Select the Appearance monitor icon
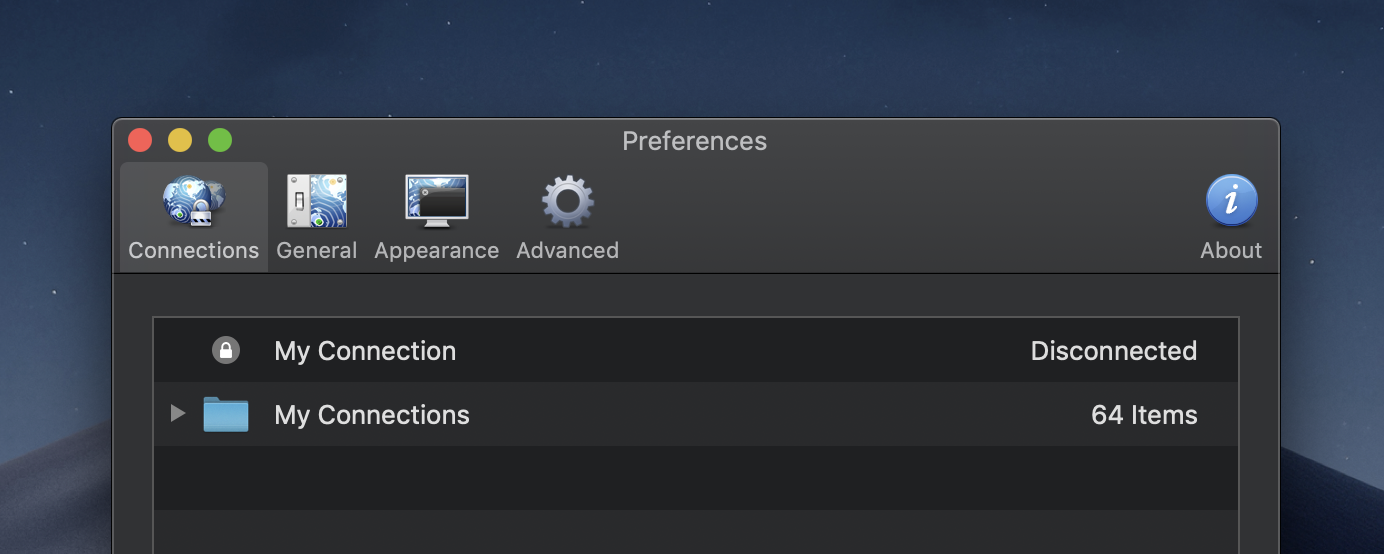 coord(437,202)
